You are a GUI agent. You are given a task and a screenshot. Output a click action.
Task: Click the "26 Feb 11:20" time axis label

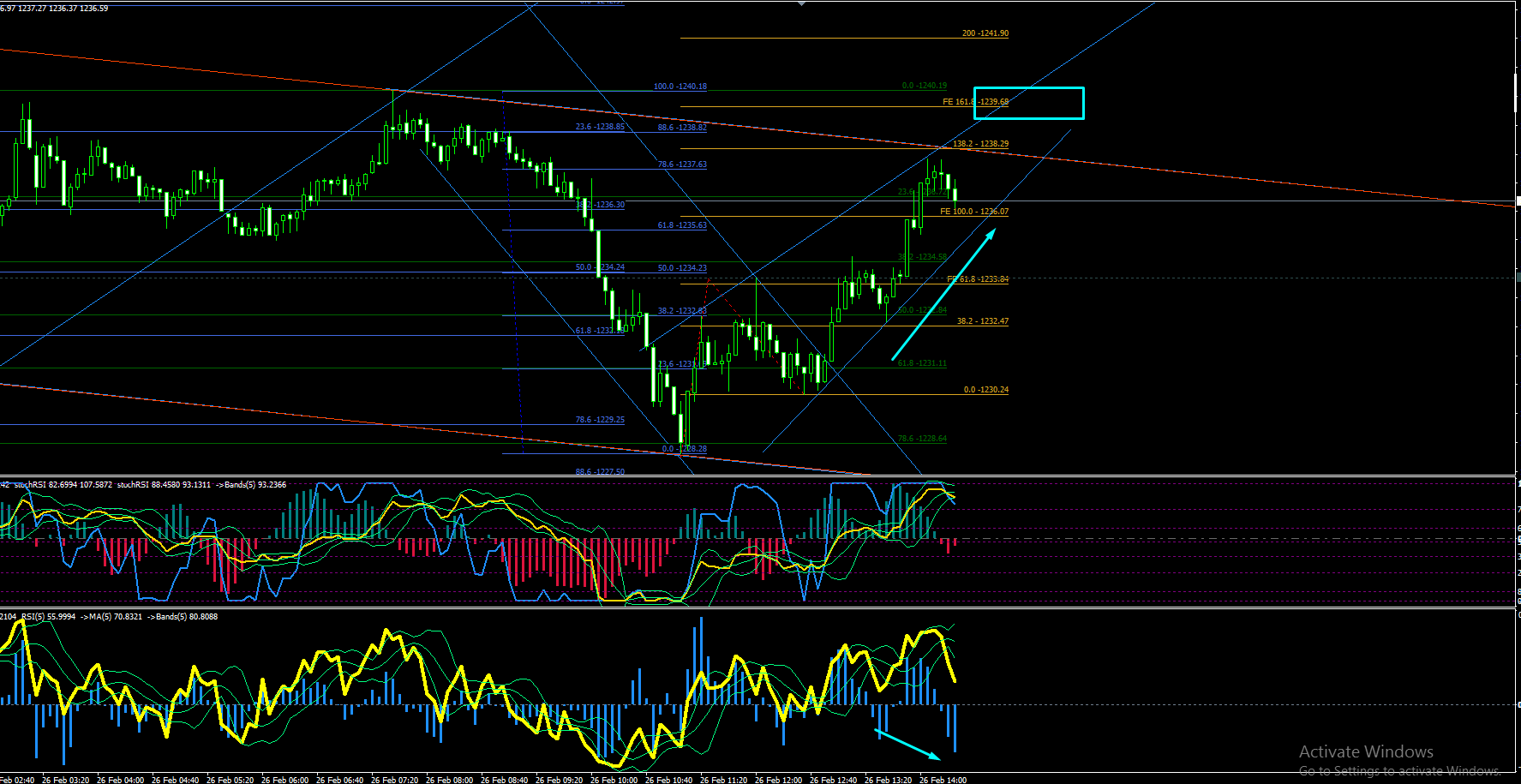(x=723, y=780)
